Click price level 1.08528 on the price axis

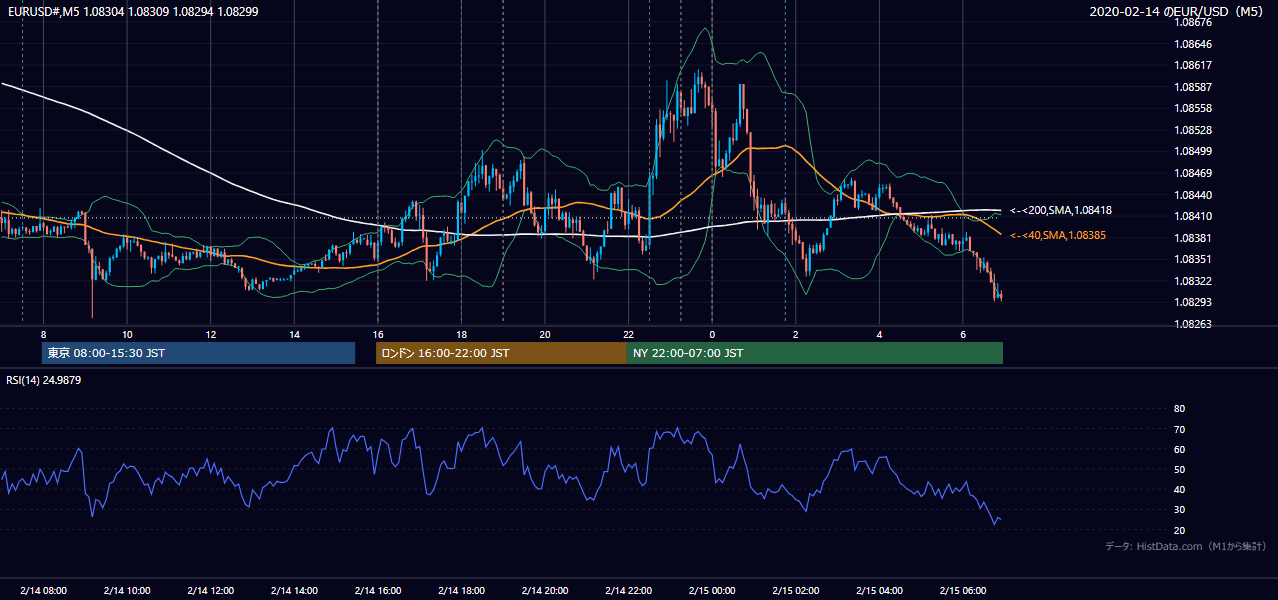(x=1193, y=130)
